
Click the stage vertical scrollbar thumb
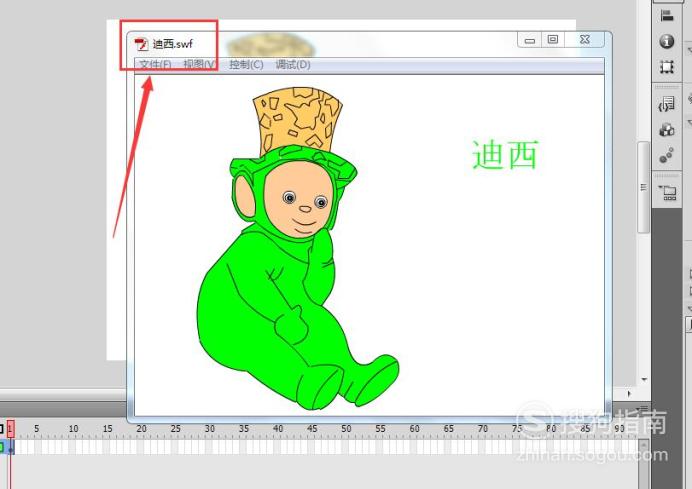643,187
